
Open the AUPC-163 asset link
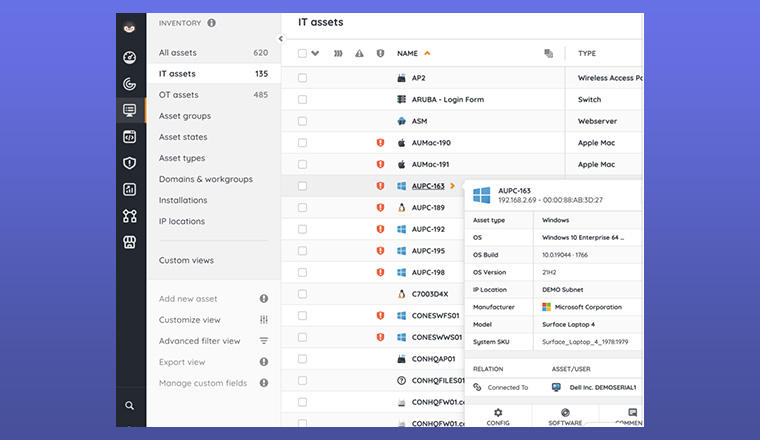coord(428,186)
